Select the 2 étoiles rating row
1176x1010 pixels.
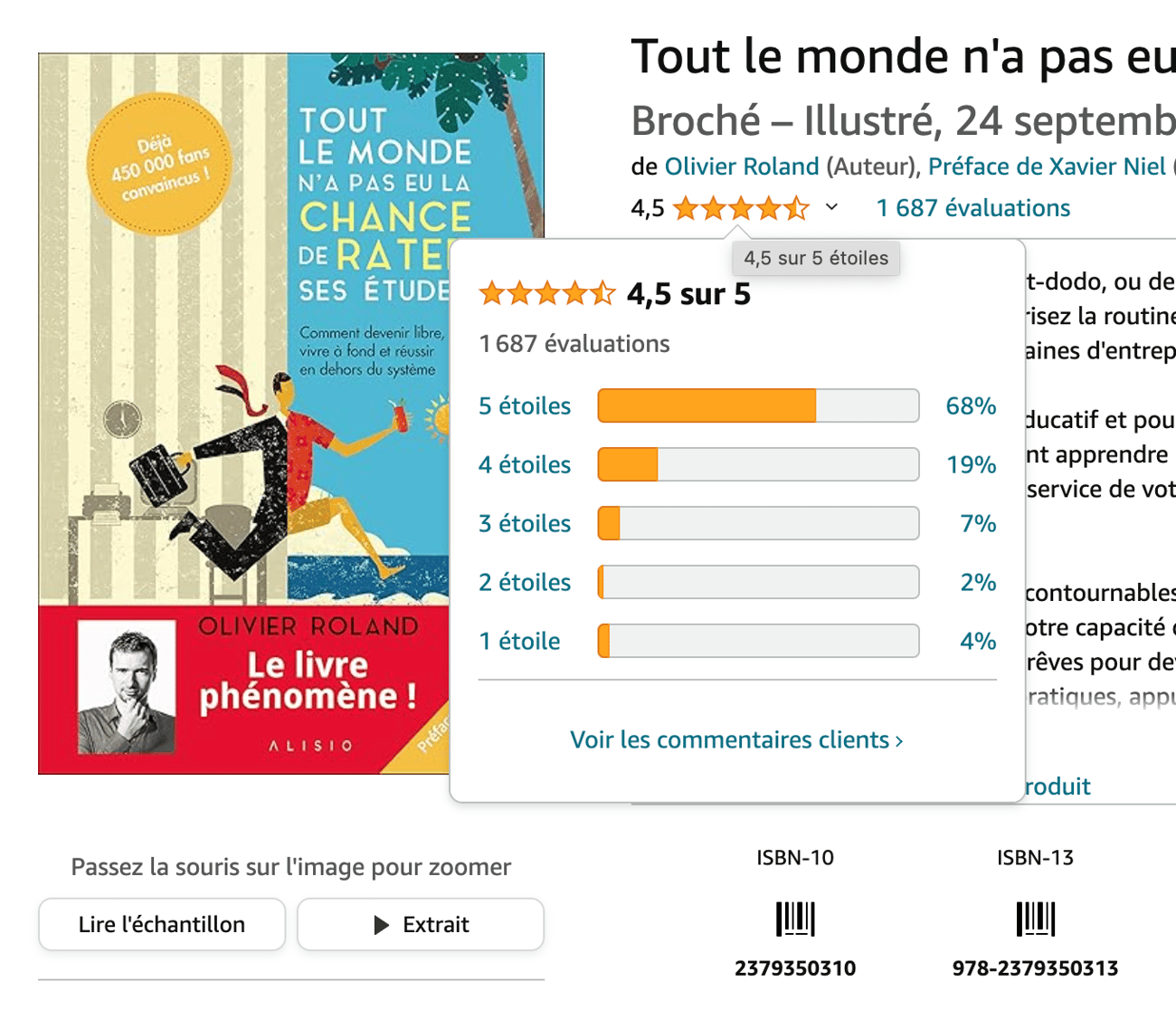pos(525,582)
